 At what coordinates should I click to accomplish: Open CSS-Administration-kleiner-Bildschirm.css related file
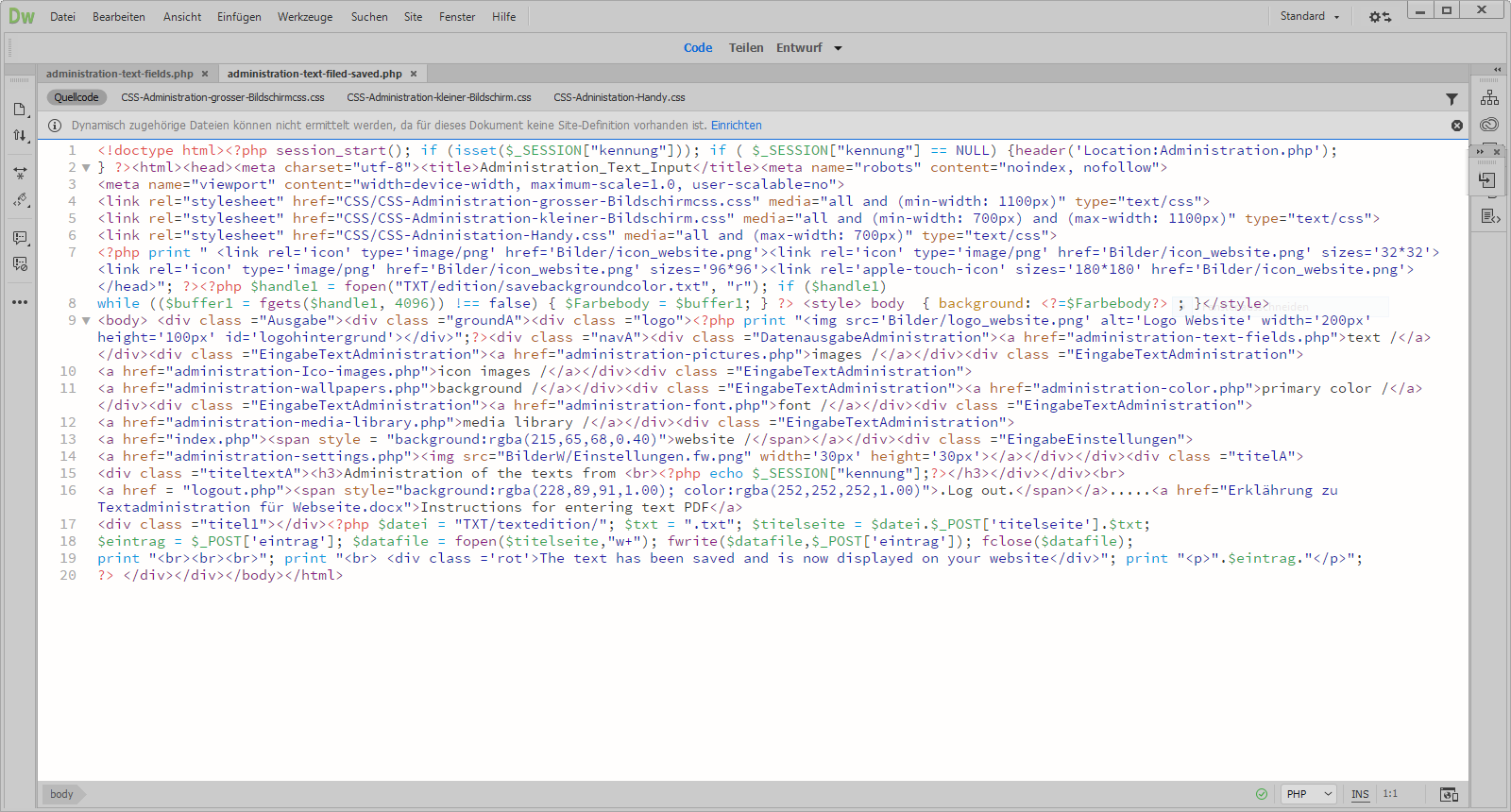coord(439,97)
